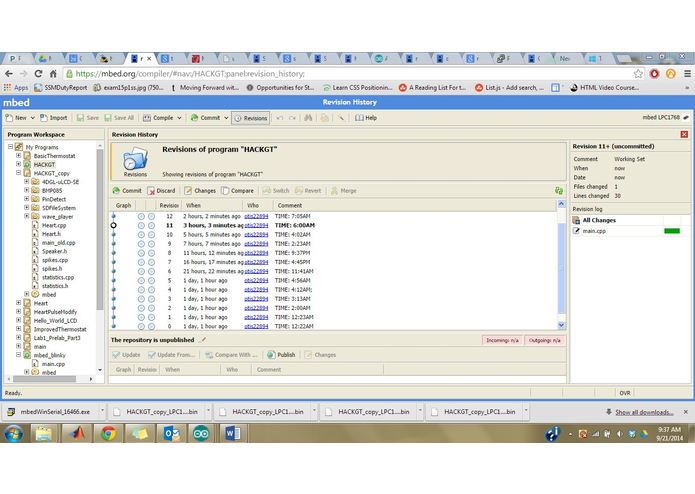
Task: Select the first radio circle in revision 12 row
Action: [141, 216]
